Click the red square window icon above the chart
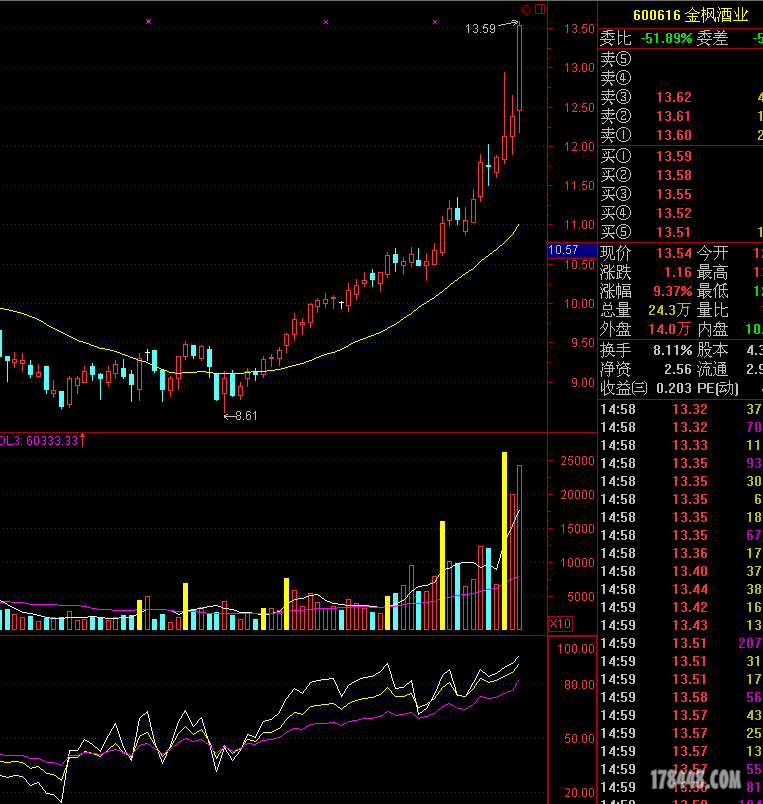Screen dimensions: 763x804 click(x=540, y=10)
